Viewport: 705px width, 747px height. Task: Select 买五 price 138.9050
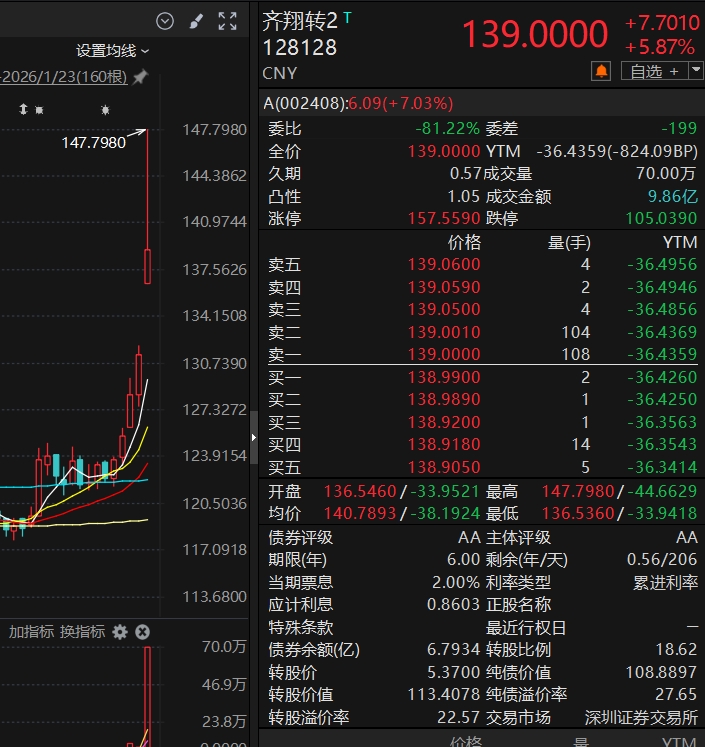point(444,467)
